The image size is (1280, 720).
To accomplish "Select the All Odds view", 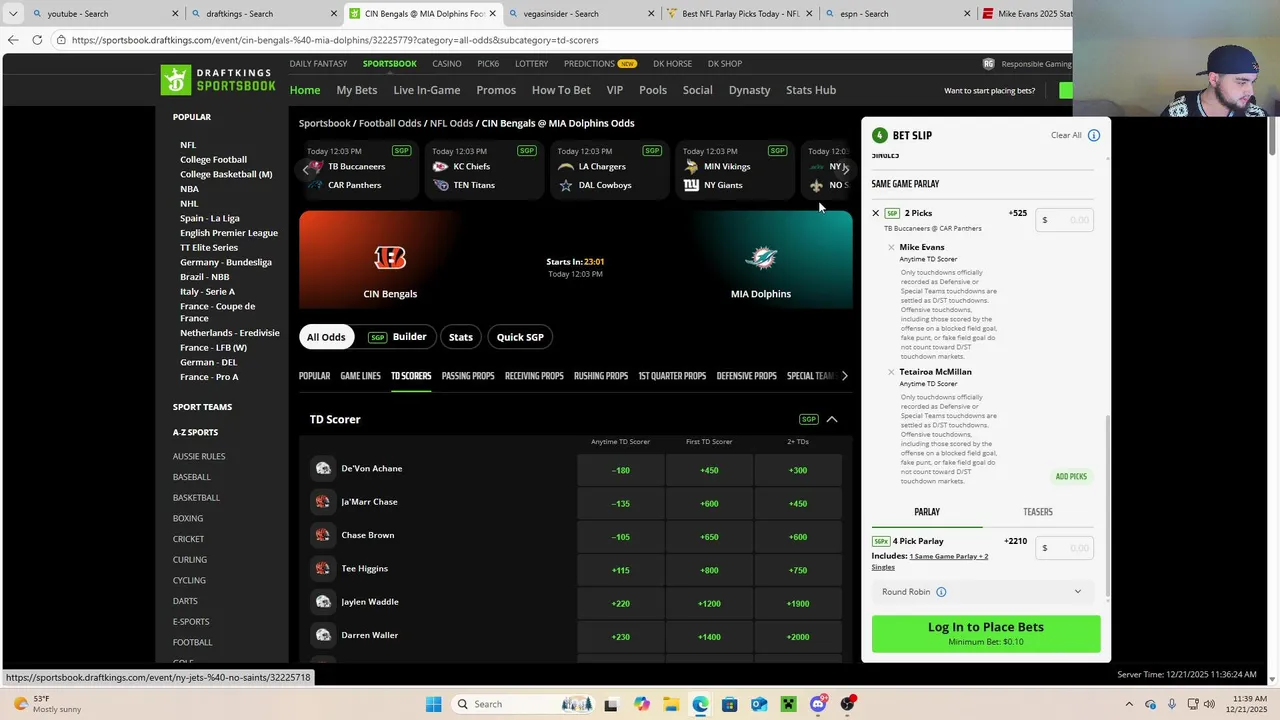I will [326, 337].
